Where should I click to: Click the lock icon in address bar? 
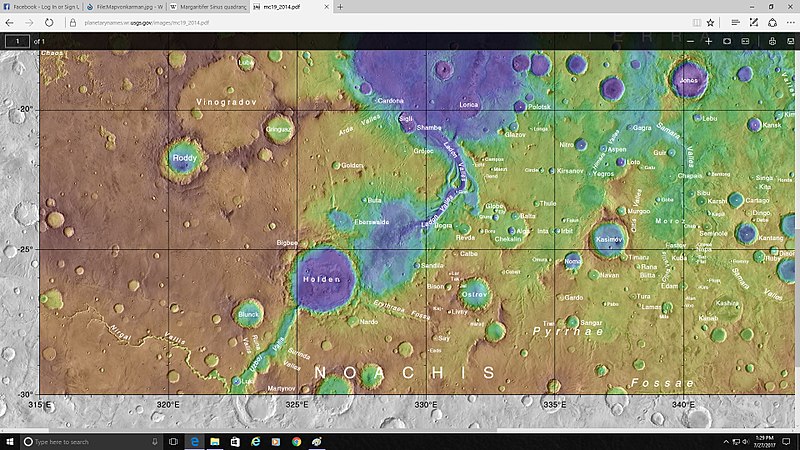click(73, 23)
